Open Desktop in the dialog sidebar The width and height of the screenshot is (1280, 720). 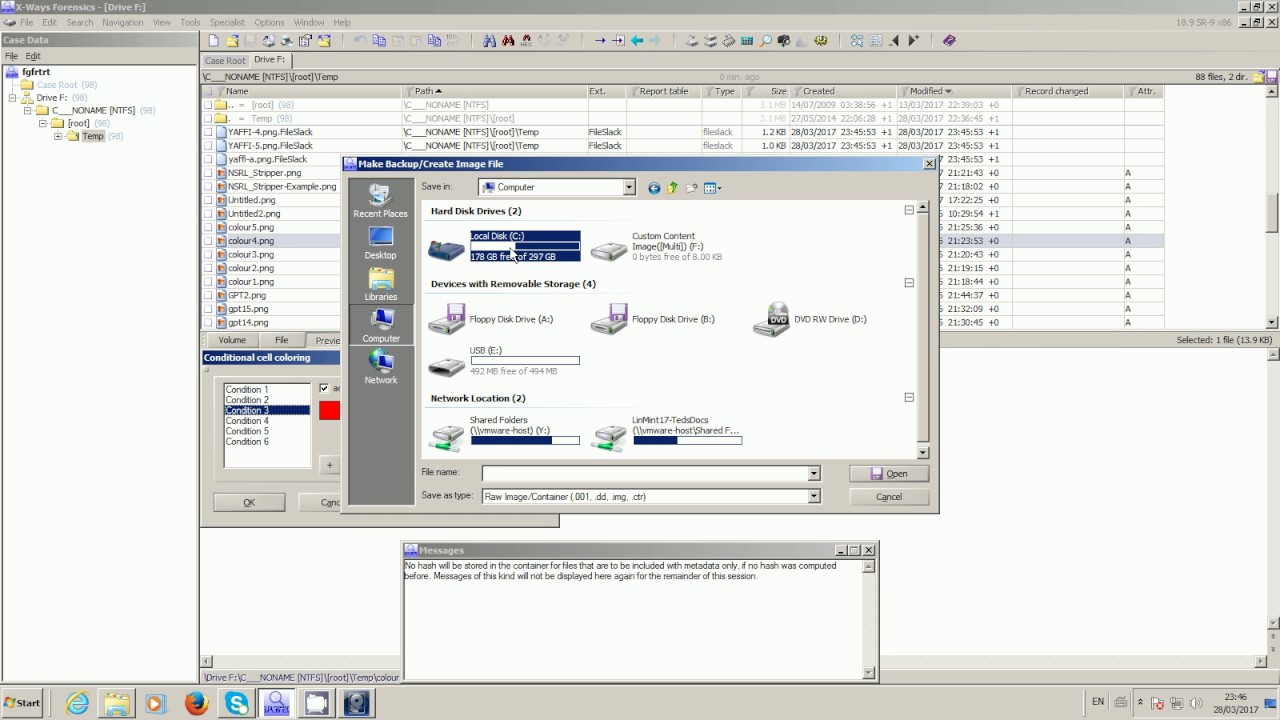pos(380,243)
